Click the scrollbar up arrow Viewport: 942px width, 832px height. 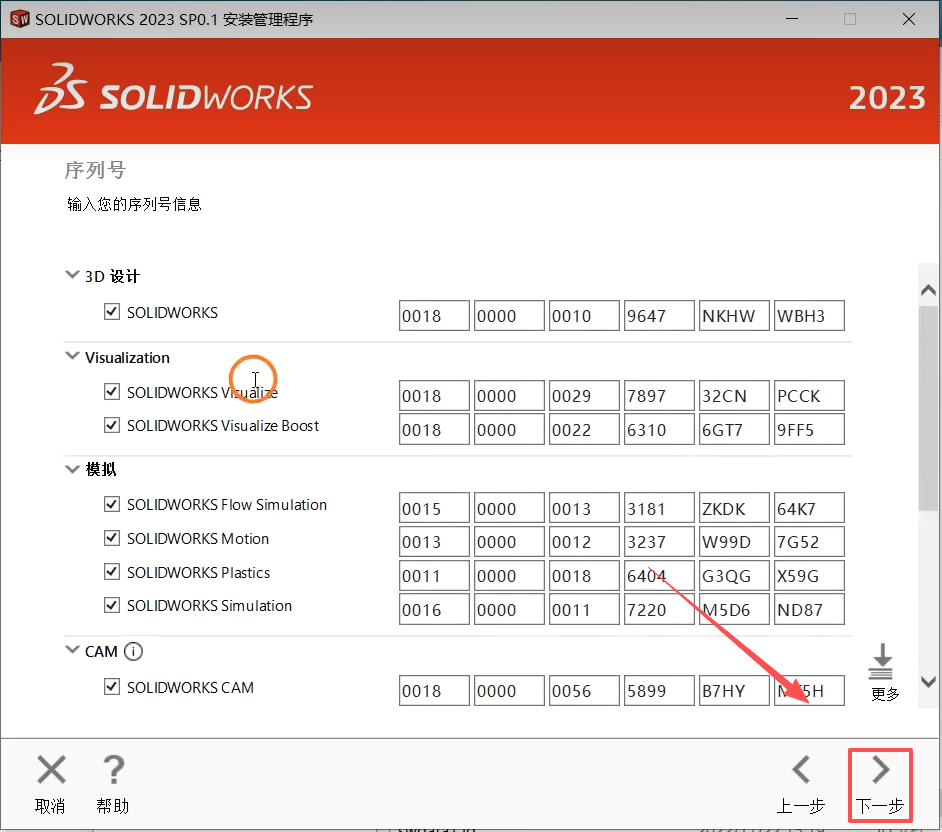[927, 289]
